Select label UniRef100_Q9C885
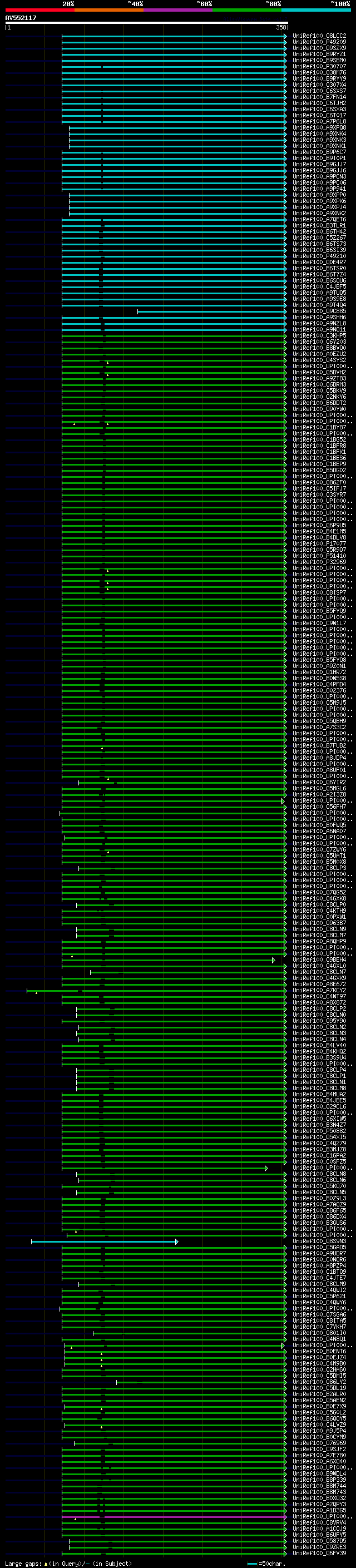 tap(319, 311)
